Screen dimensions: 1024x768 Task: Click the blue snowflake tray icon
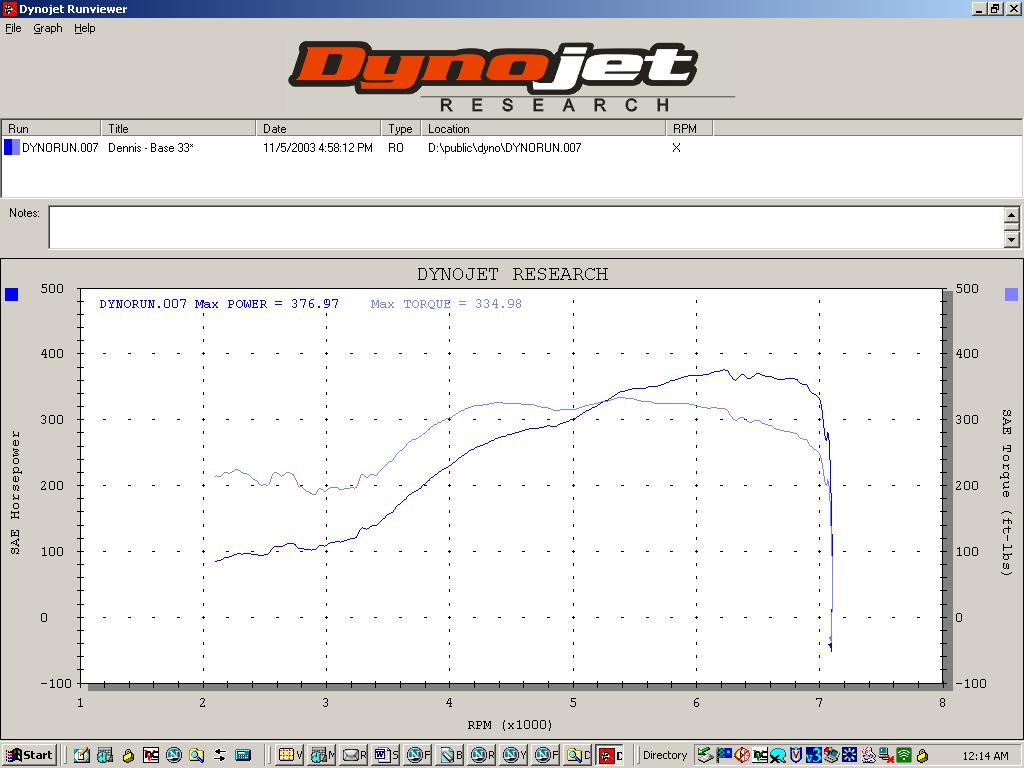click(849, 756)
